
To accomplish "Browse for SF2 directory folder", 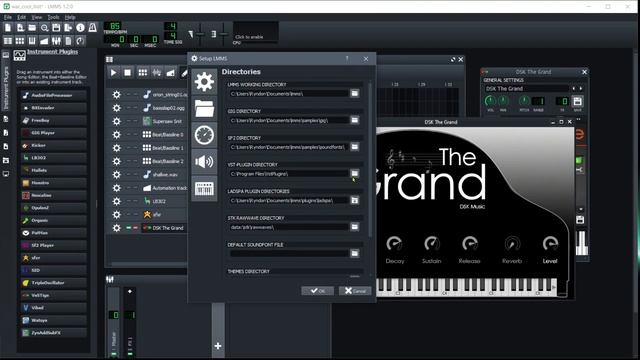I will click(355, 147).
